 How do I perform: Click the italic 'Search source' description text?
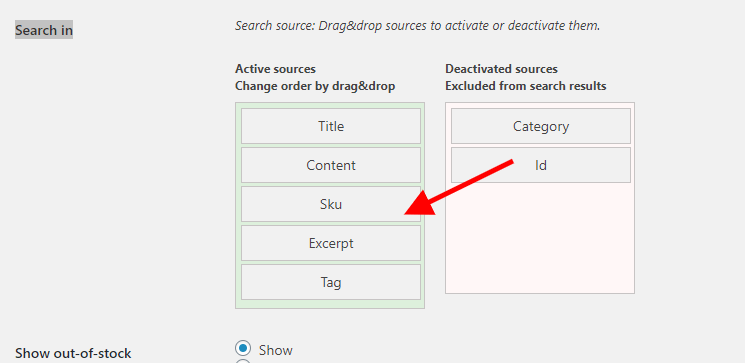(418, 25)
